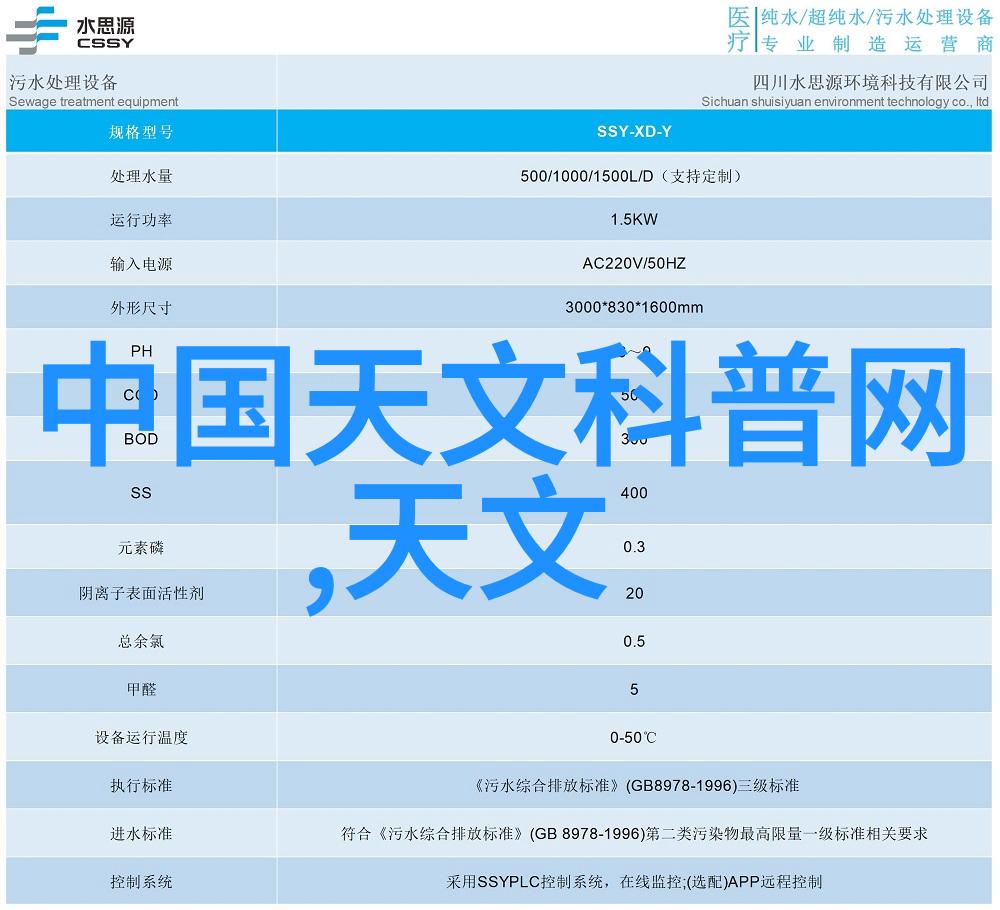The height and width of the screenshot is (910, 1000).
Task: Click the value AC220V/50HZ
Action: point(634,263)
